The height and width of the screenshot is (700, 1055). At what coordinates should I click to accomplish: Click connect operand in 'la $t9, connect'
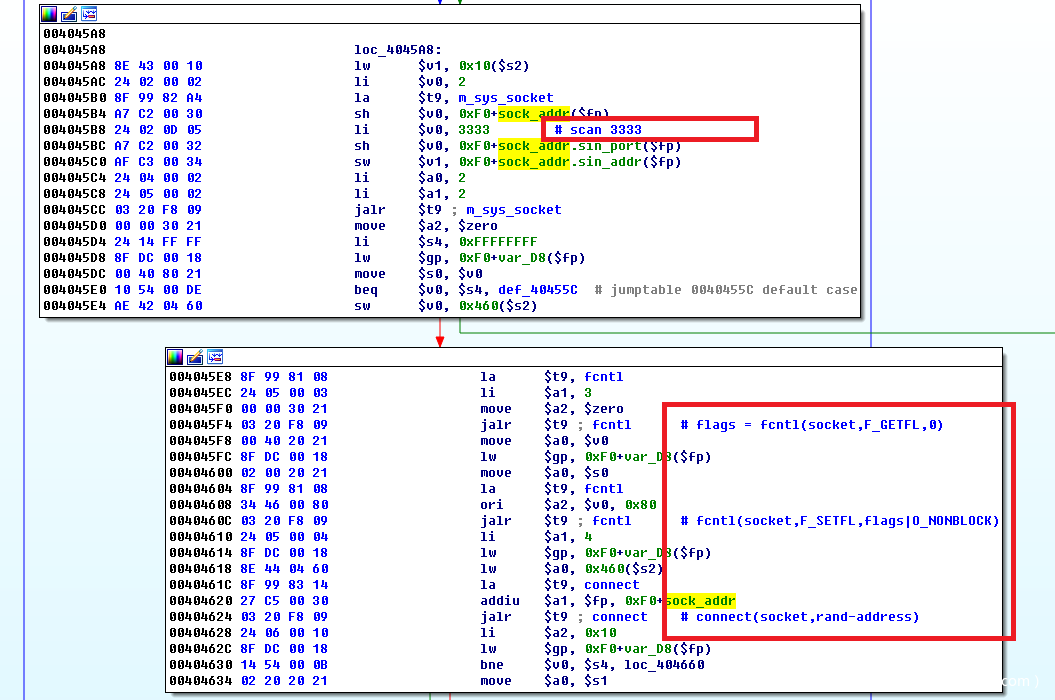(611, 585)
